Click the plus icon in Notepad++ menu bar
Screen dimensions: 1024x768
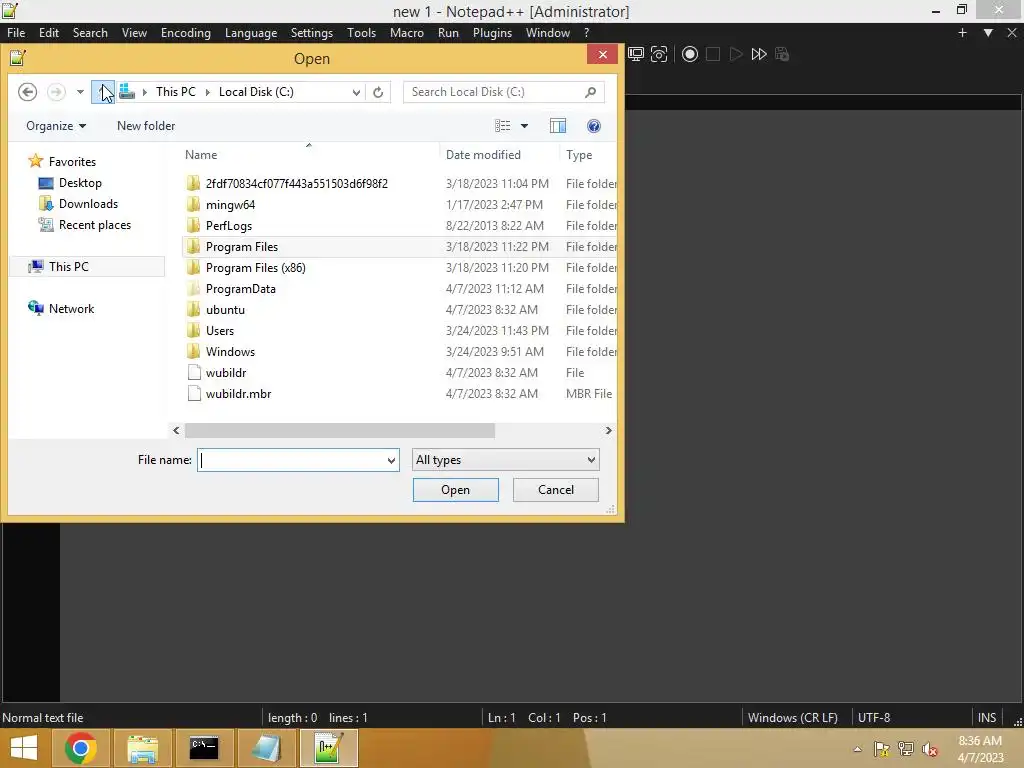(962, 33)
